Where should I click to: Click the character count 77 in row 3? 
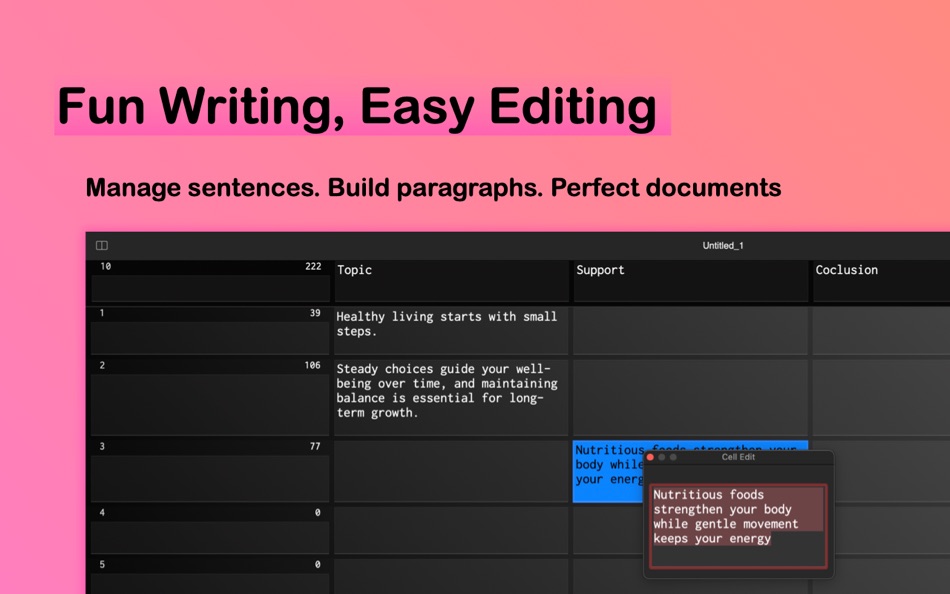point(315,446)
